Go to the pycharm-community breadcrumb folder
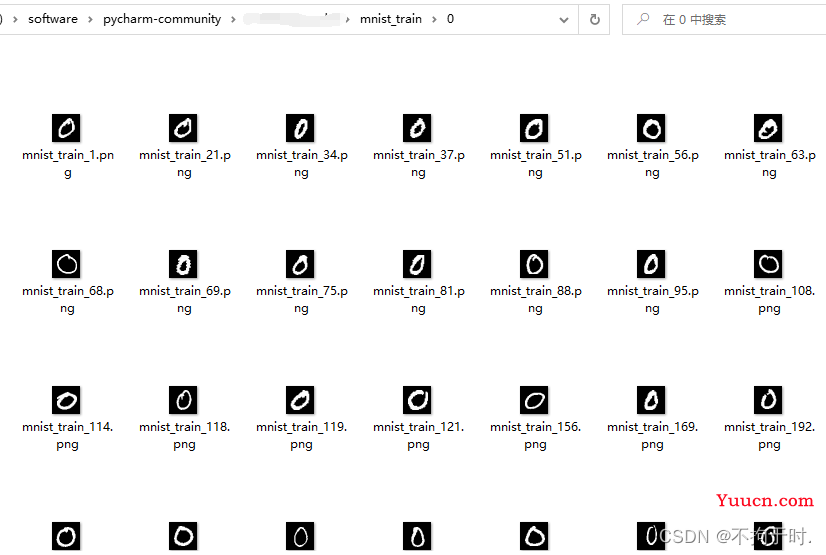The width and height of the screenshot is (826, 555). pyautogui.click(x=162, y=19)
